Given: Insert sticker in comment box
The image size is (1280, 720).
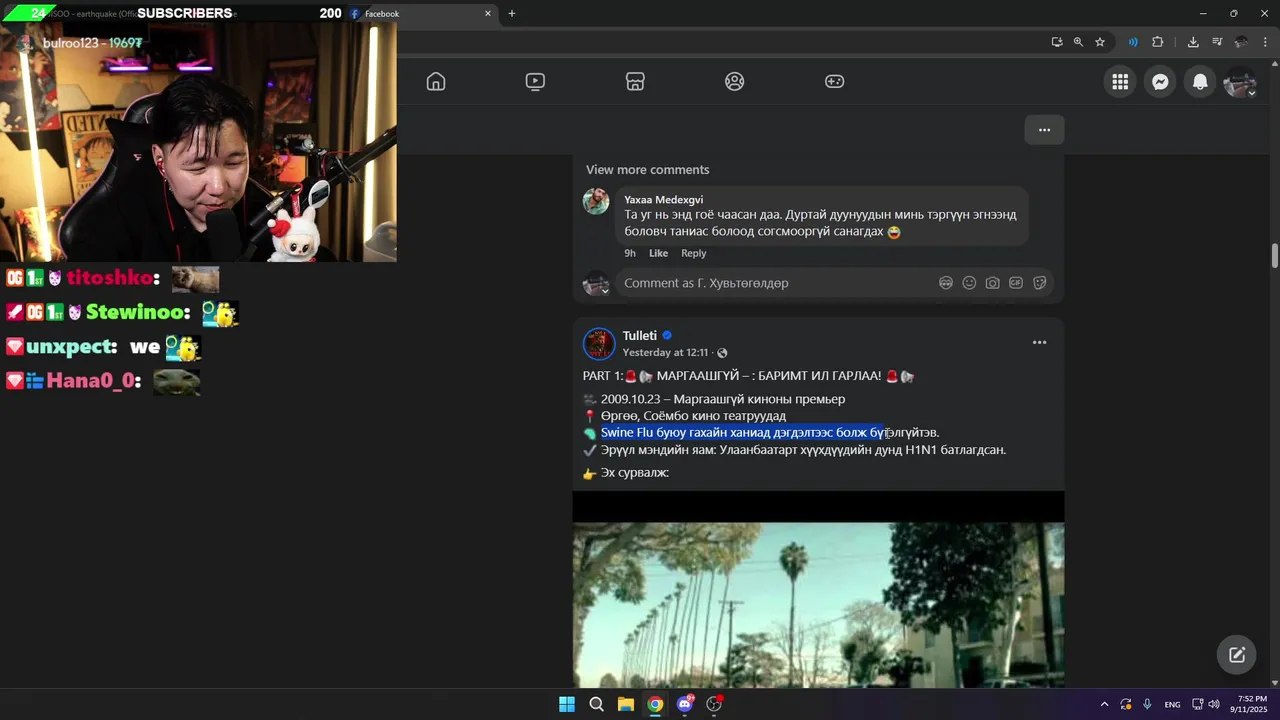Looking at the screenshot, I should 1040,283.
